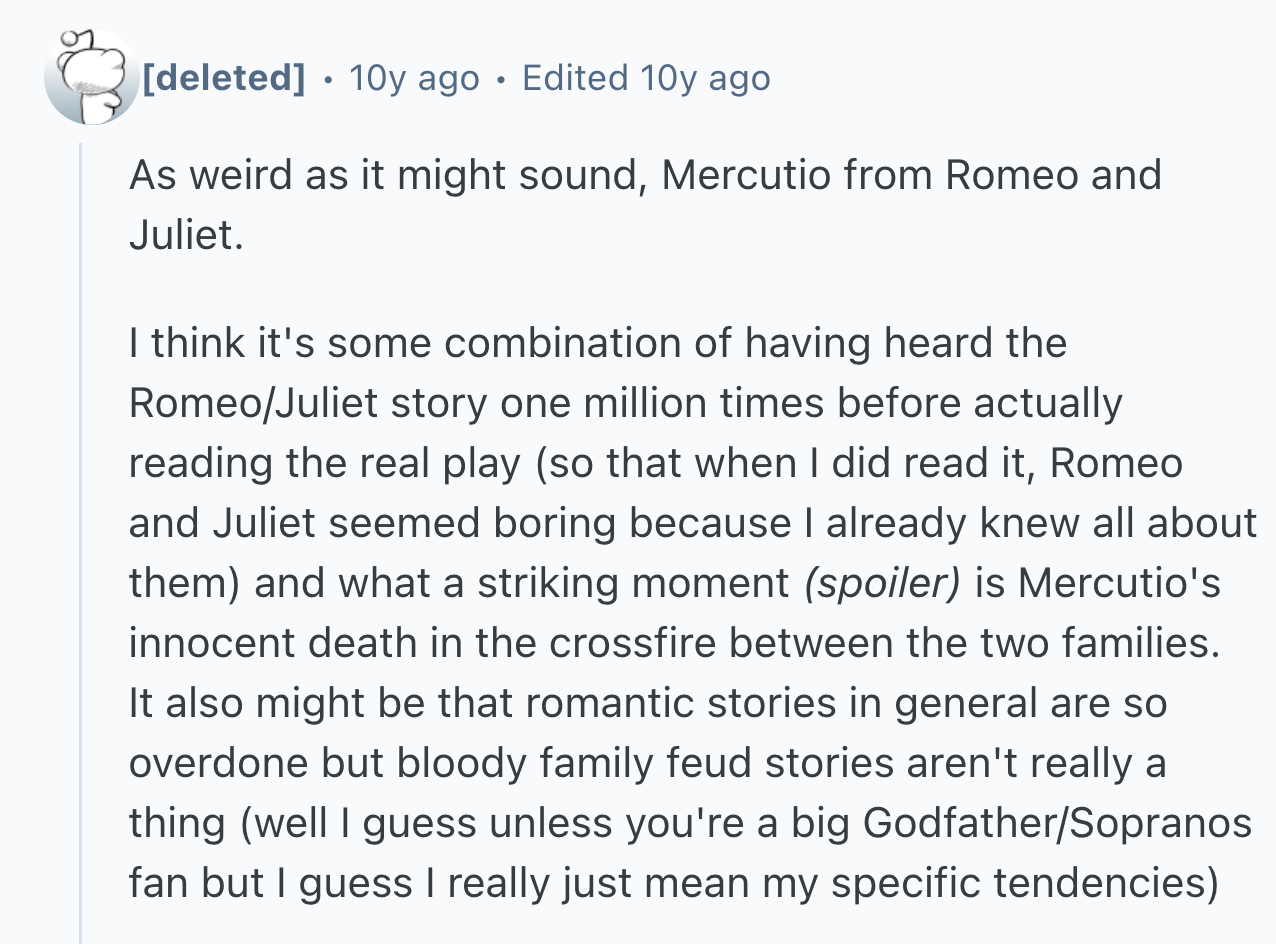Click the deleted user's Snoo avatar

(x=92, y=77)
